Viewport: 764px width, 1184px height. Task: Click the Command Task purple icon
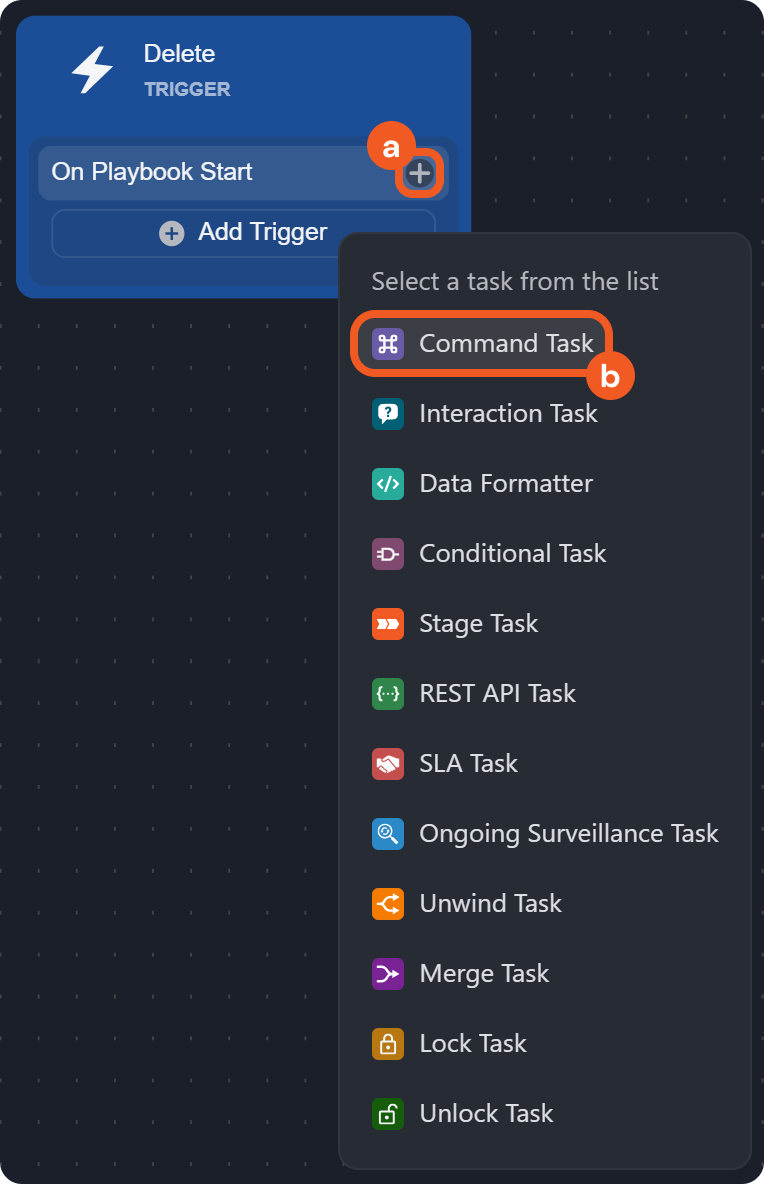[387, 344]
